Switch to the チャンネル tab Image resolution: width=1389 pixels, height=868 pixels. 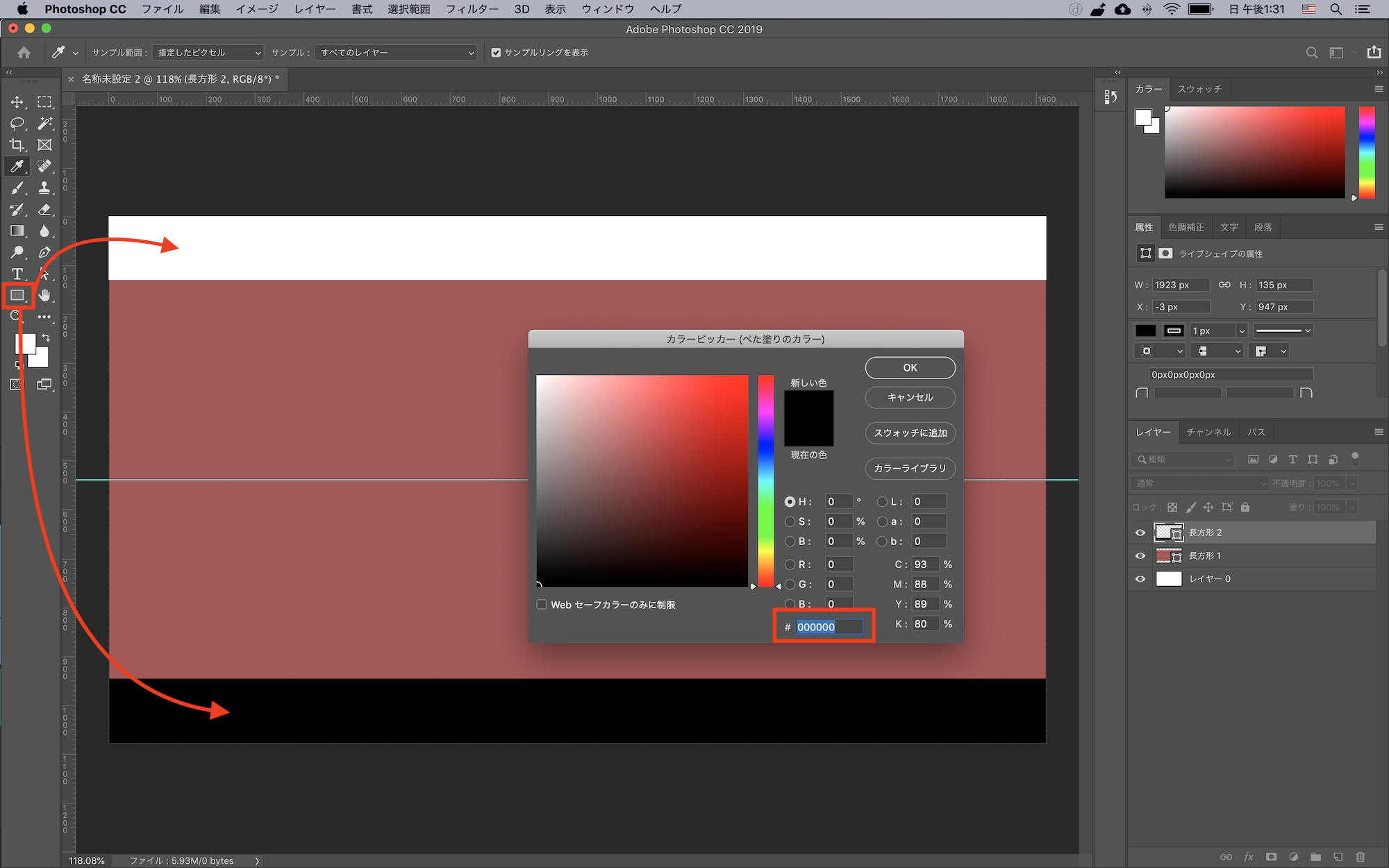[x=1208, y=432]
